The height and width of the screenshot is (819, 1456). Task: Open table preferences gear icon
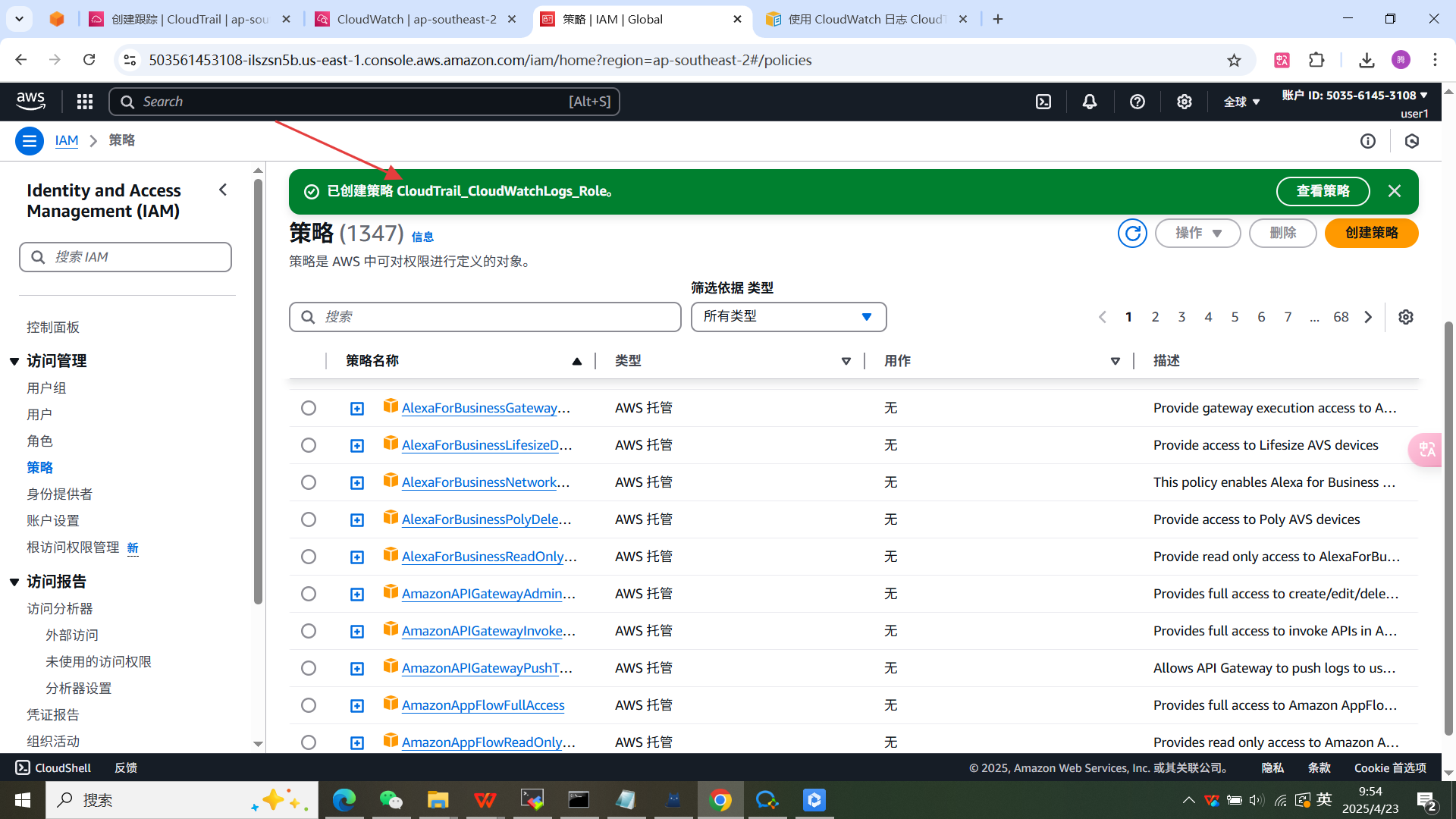click(1406, 317)
